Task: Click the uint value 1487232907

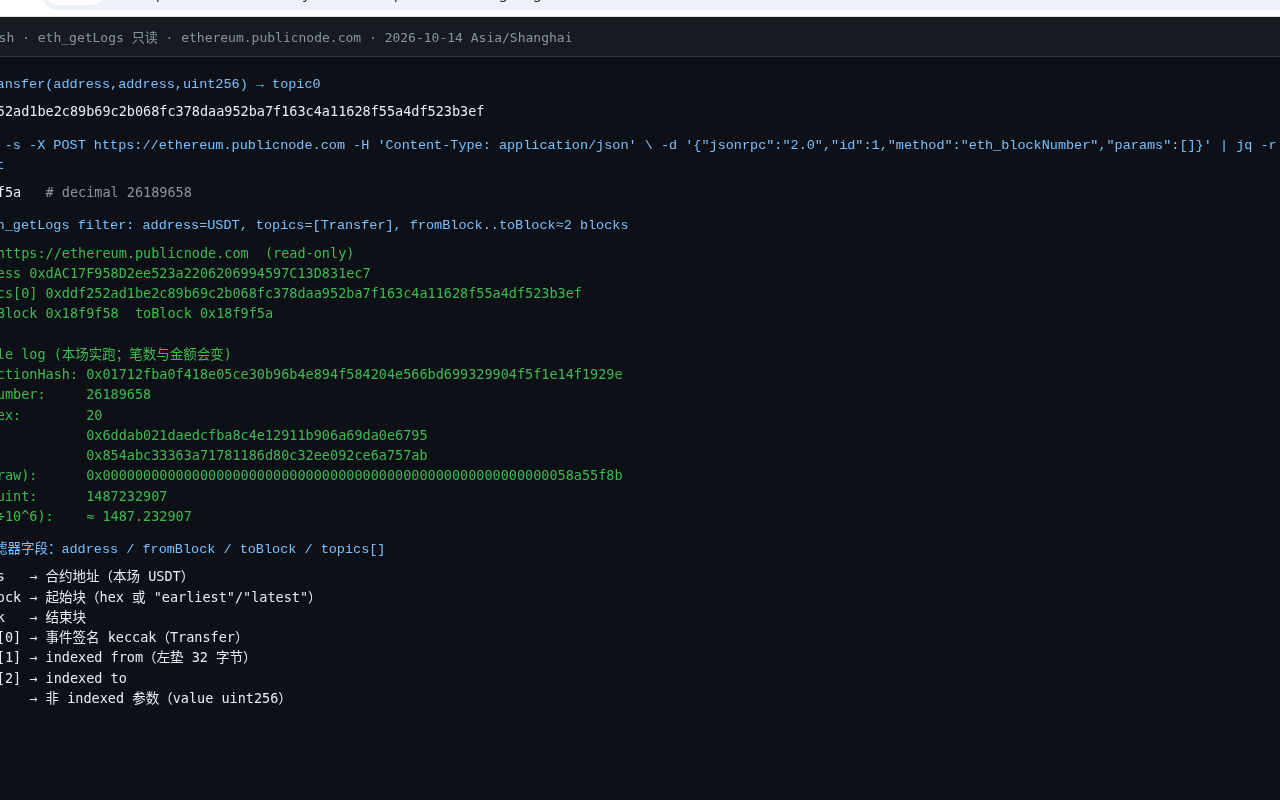Action: click(126, 496)
